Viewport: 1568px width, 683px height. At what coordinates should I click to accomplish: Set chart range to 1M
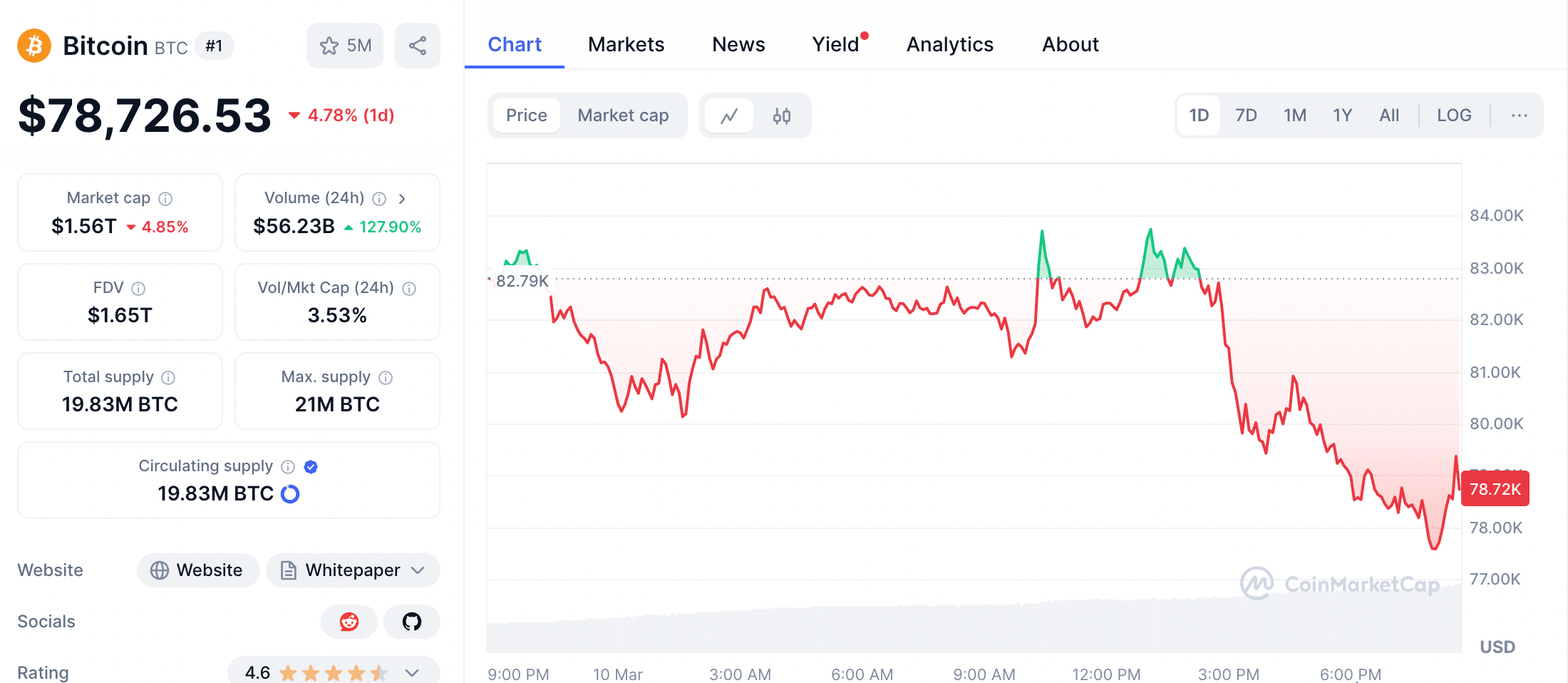point(1295,115)
